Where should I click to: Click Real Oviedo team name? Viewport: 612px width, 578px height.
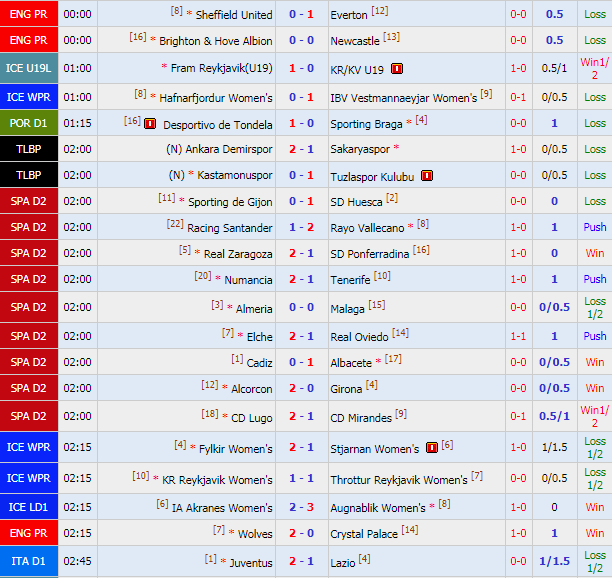click(x=359, y=336)
